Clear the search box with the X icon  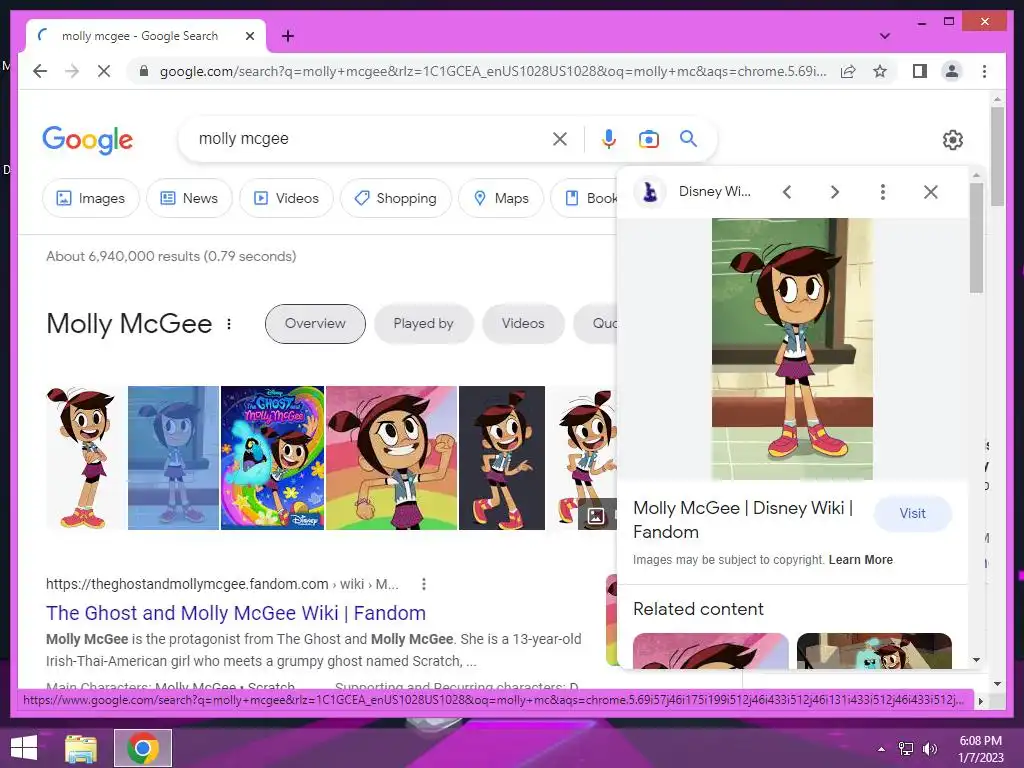(x=560, y=138)
